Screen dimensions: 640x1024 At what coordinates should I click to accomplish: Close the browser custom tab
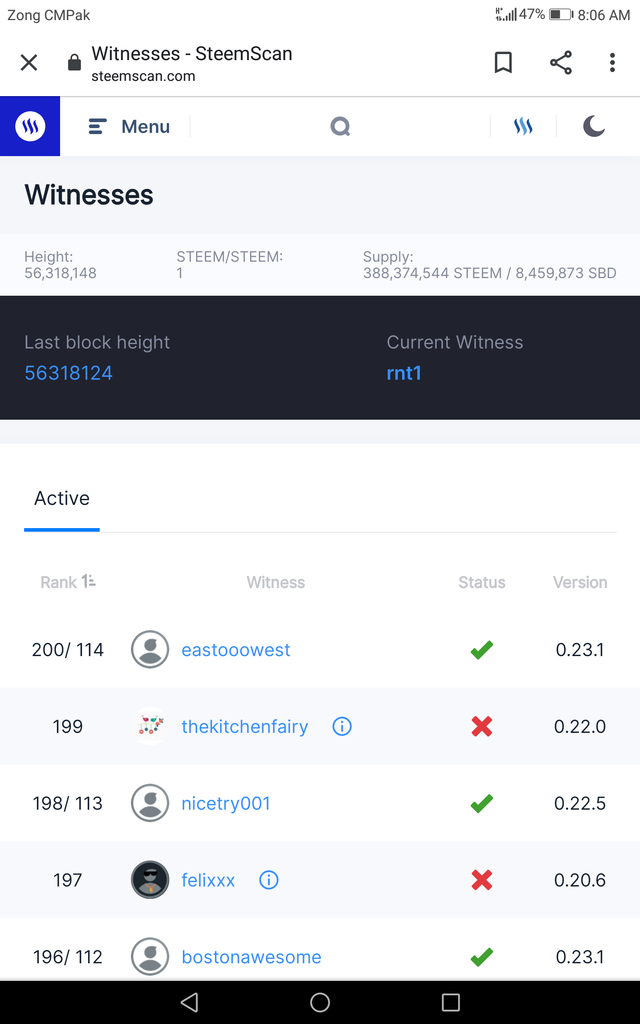point(29,63)
